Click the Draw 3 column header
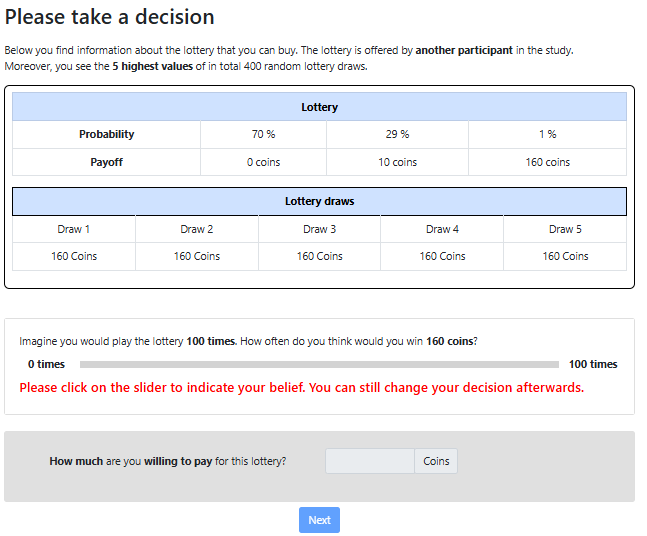 coord(319,229)
